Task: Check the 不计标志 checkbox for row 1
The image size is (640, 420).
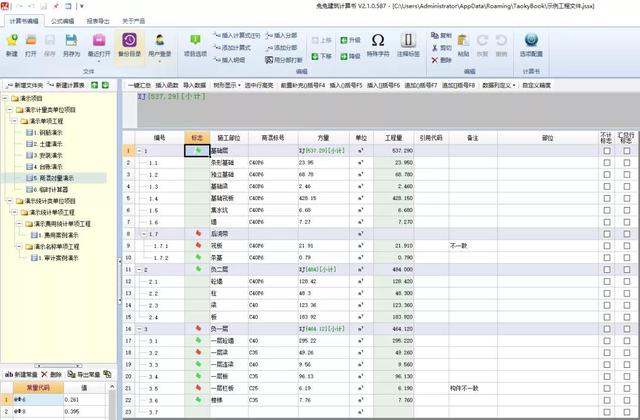Action: pos(607,151)
